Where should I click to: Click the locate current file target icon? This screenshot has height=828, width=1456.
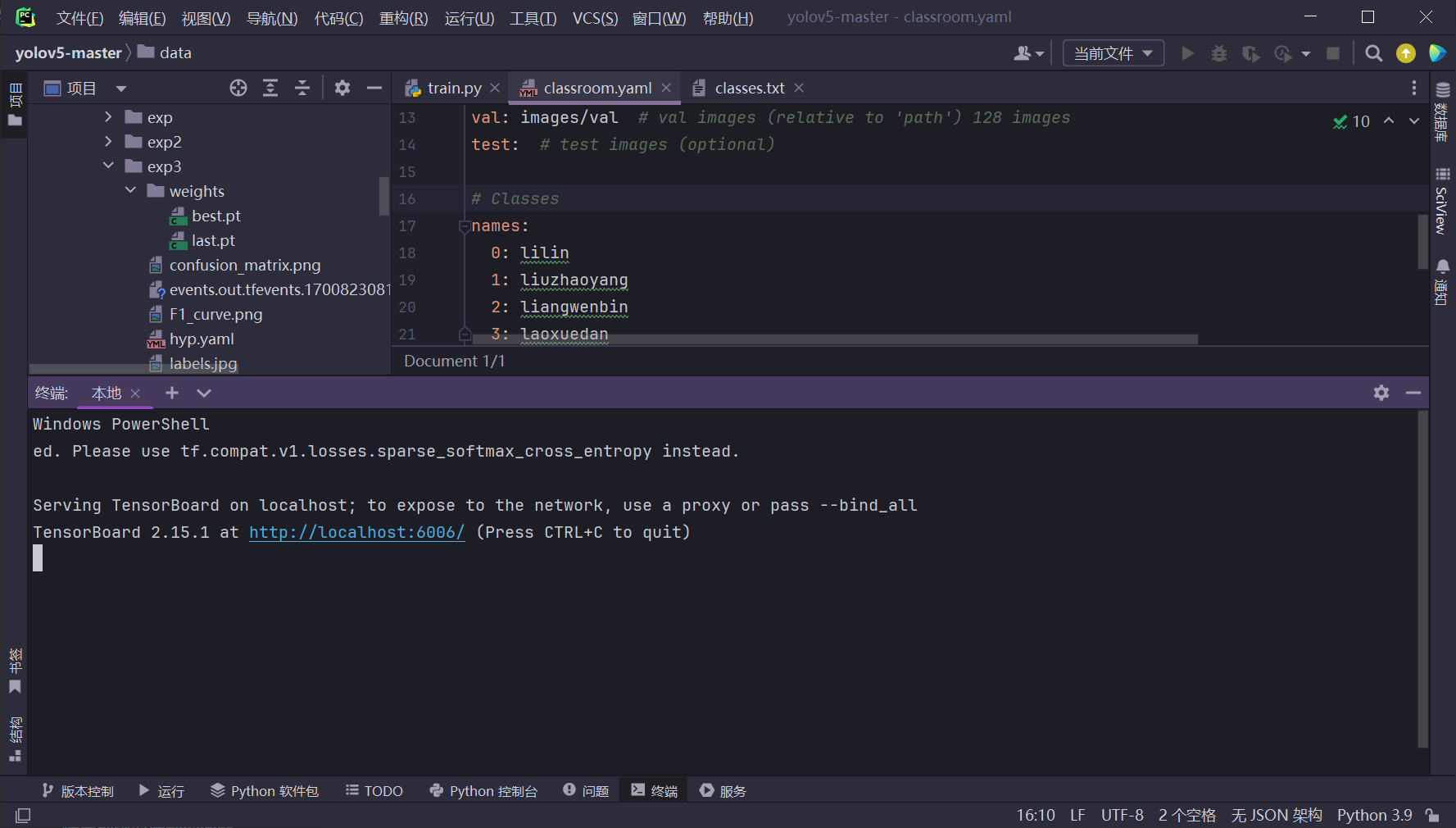tap(238, 88)
